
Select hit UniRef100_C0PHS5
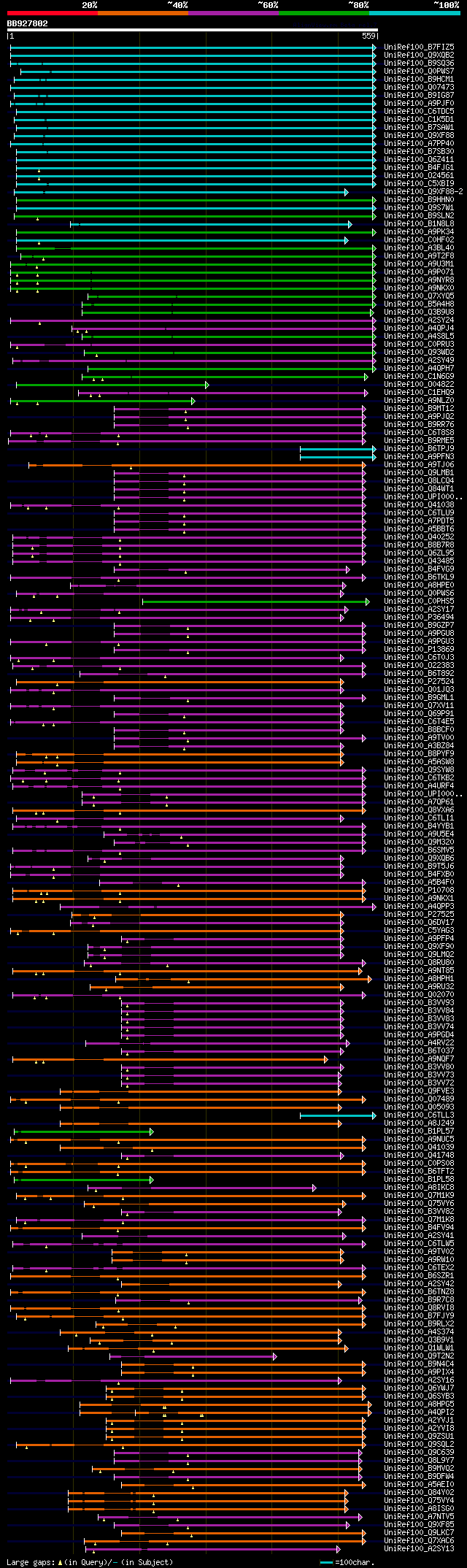419,601
